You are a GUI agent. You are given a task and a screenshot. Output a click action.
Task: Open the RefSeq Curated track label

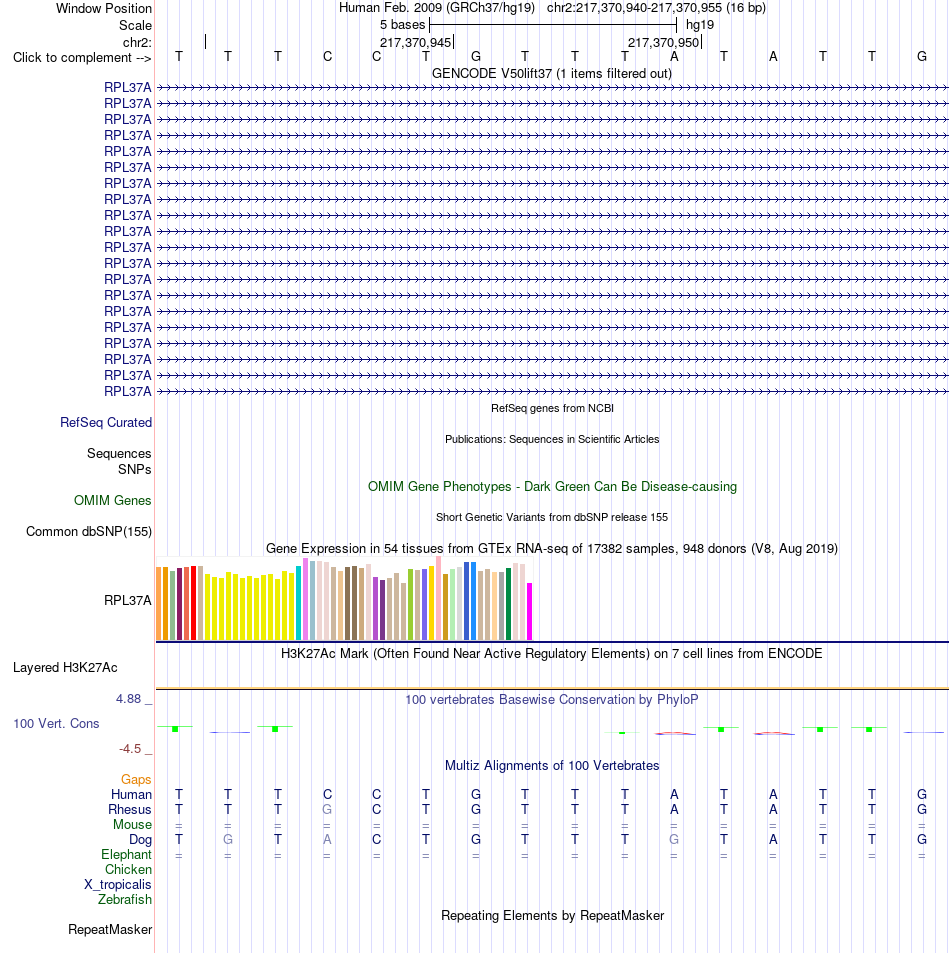click(x=106, y=422)
